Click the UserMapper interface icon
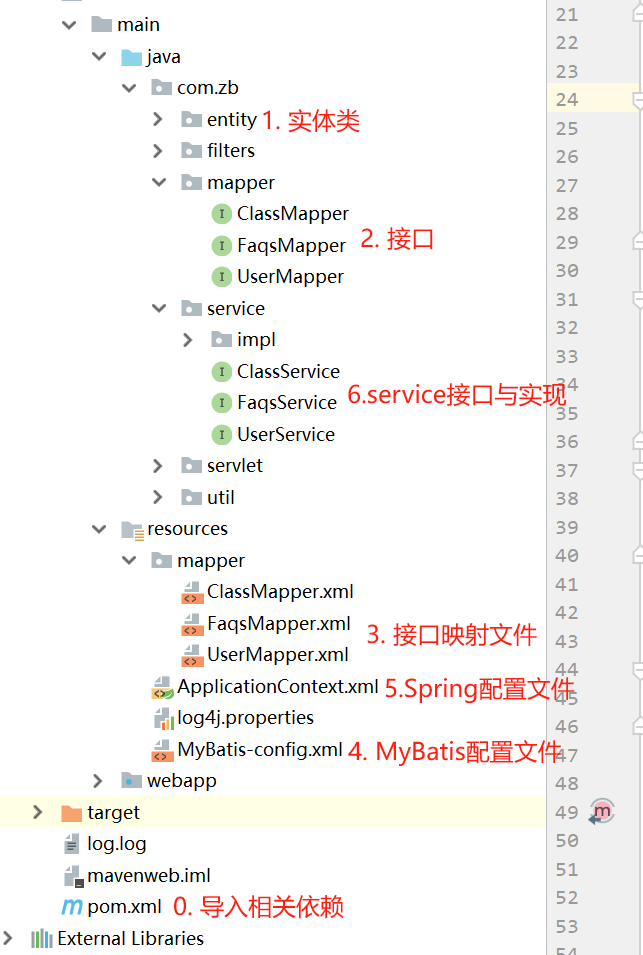The height and width of the screenshot is (955, 643). [222, 277]
